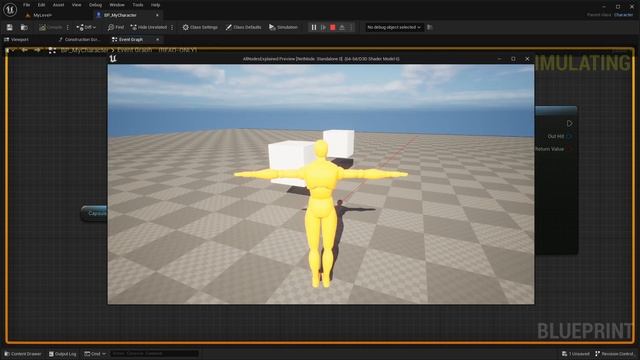Open the Debug menu

95,5
